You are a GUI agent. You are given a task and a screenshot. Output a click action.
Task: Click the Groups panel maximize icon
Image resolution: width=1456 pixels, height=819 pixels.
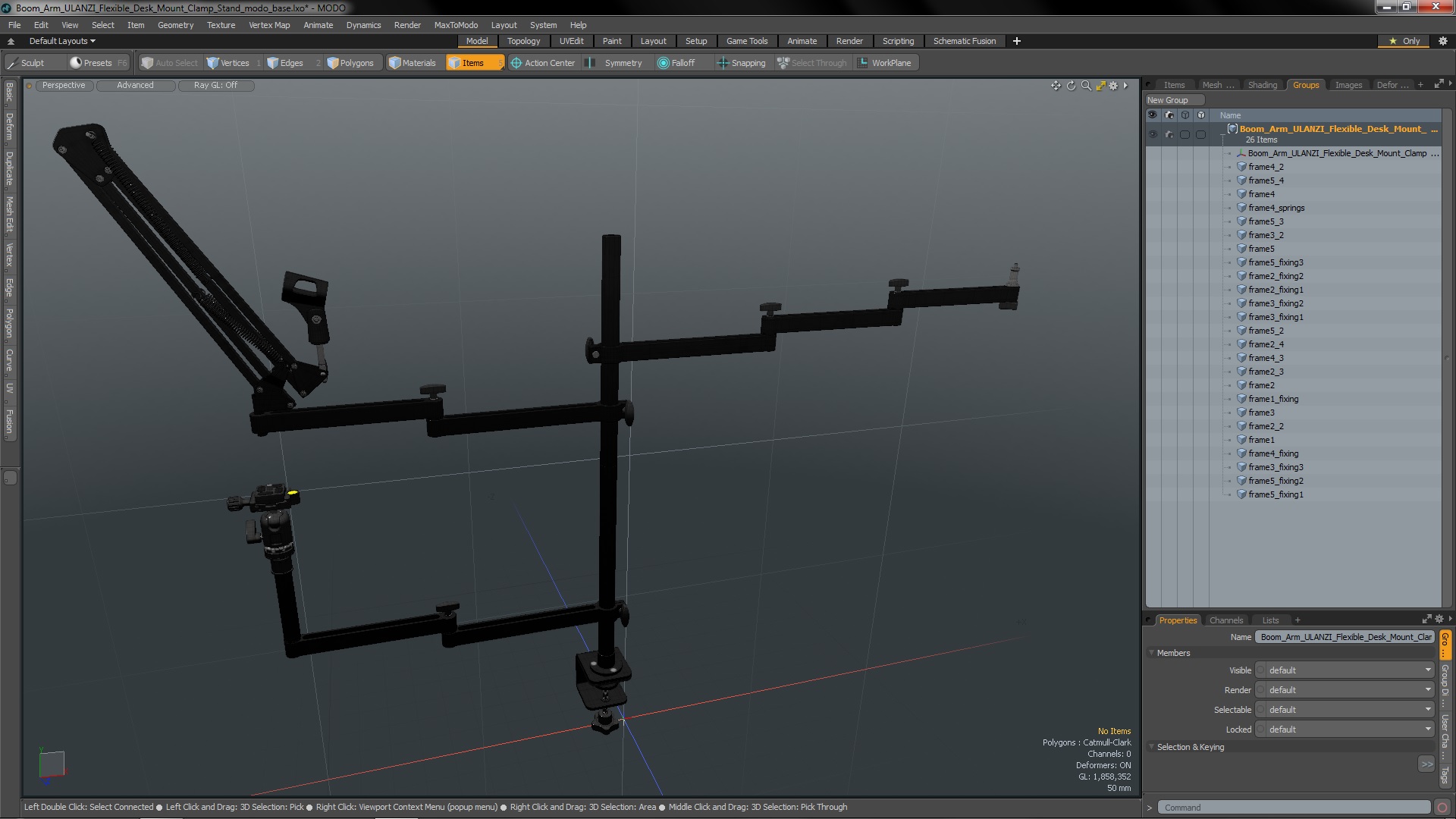click(1439, 84)
